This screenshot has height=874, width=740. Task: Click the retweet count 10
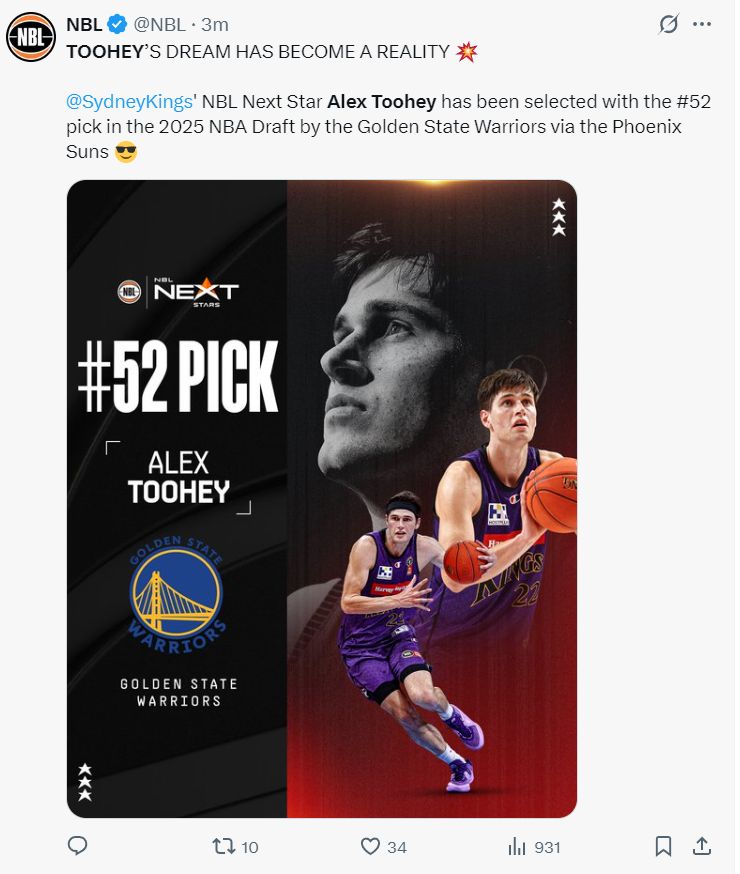click(x=250, y=847)
